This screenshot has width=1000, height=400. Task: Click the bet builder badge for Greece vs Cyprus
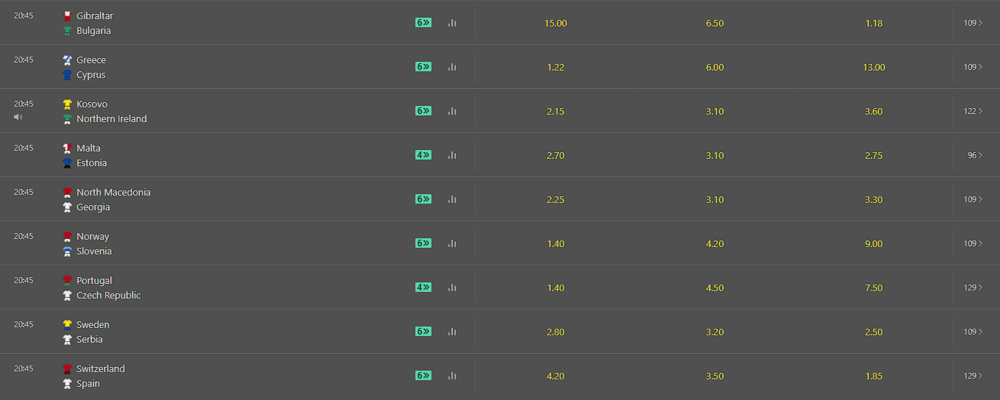pyautogui.click(x=423, y=67)
